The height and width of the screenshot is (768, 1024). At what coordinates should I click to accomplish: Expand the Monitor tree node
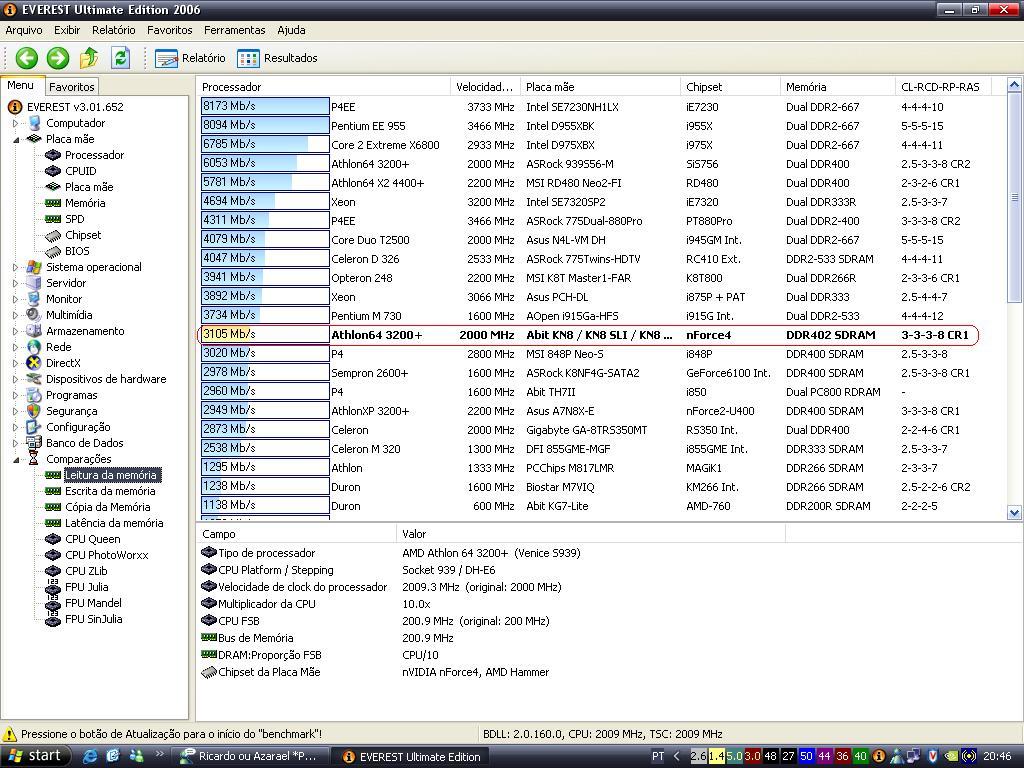pyautogui.click(x=16, y=299)
